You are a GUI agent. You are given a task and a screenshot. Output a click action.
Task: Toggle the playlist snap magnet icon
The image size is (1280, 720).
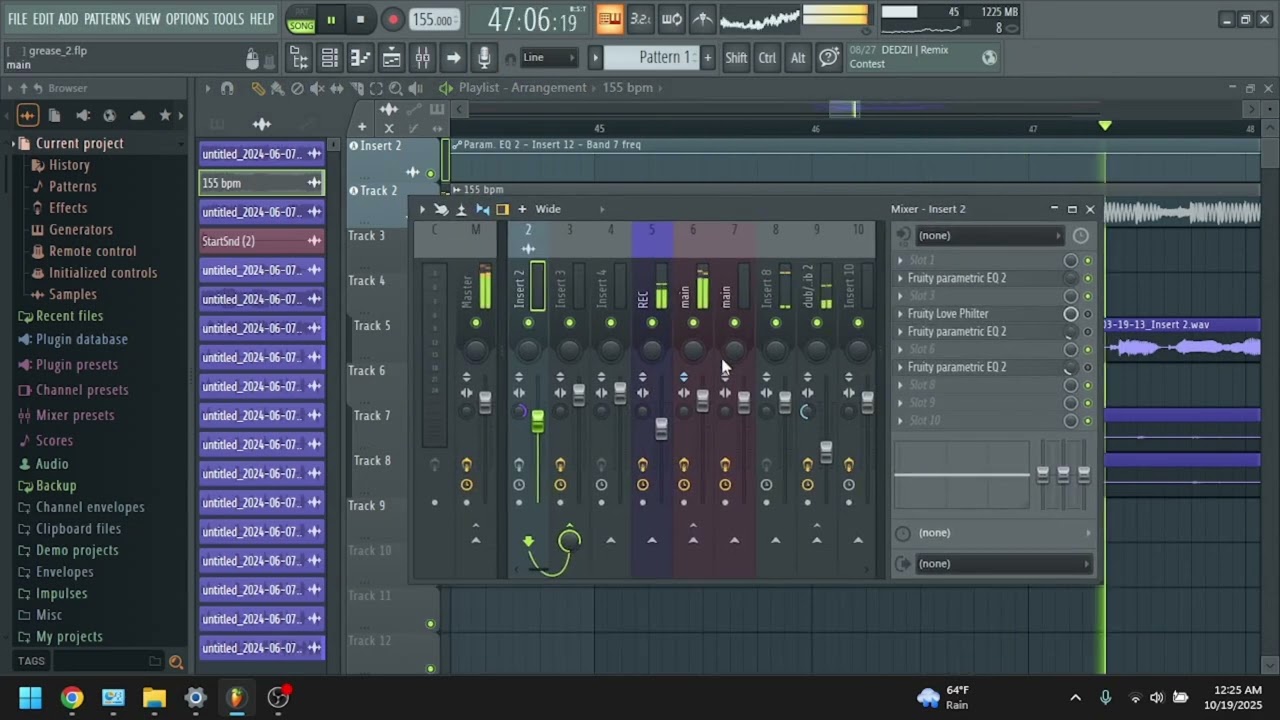[x=227, y=89]
